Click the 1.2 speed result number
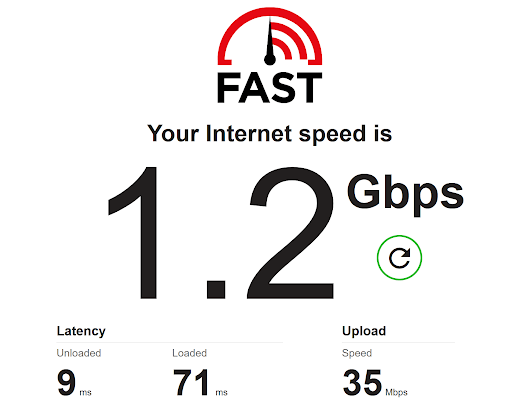The width and height of the screenshot is (510, 406). click(221, 232)
